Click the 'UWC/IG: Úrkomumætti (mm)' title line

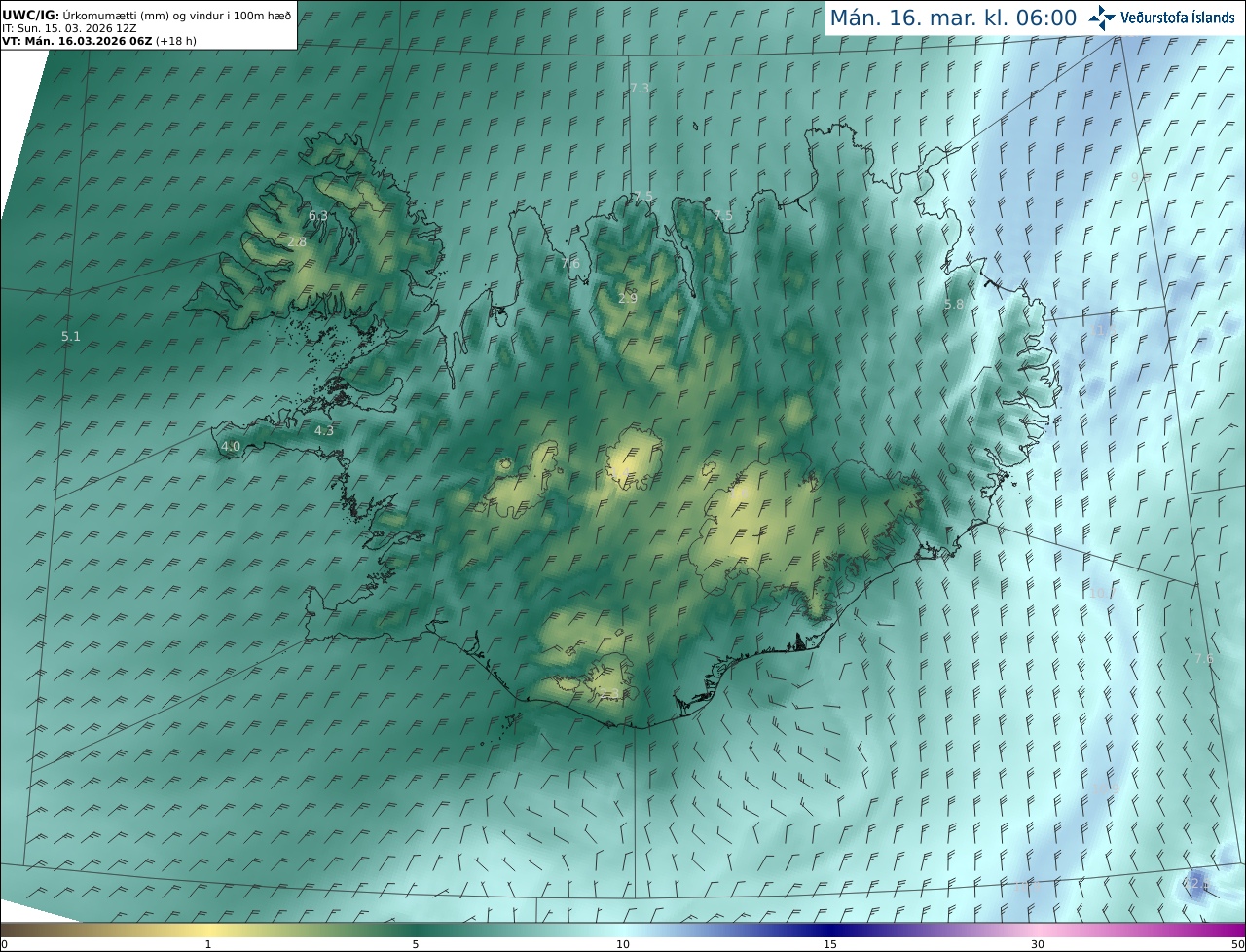(x=146, y=16)
